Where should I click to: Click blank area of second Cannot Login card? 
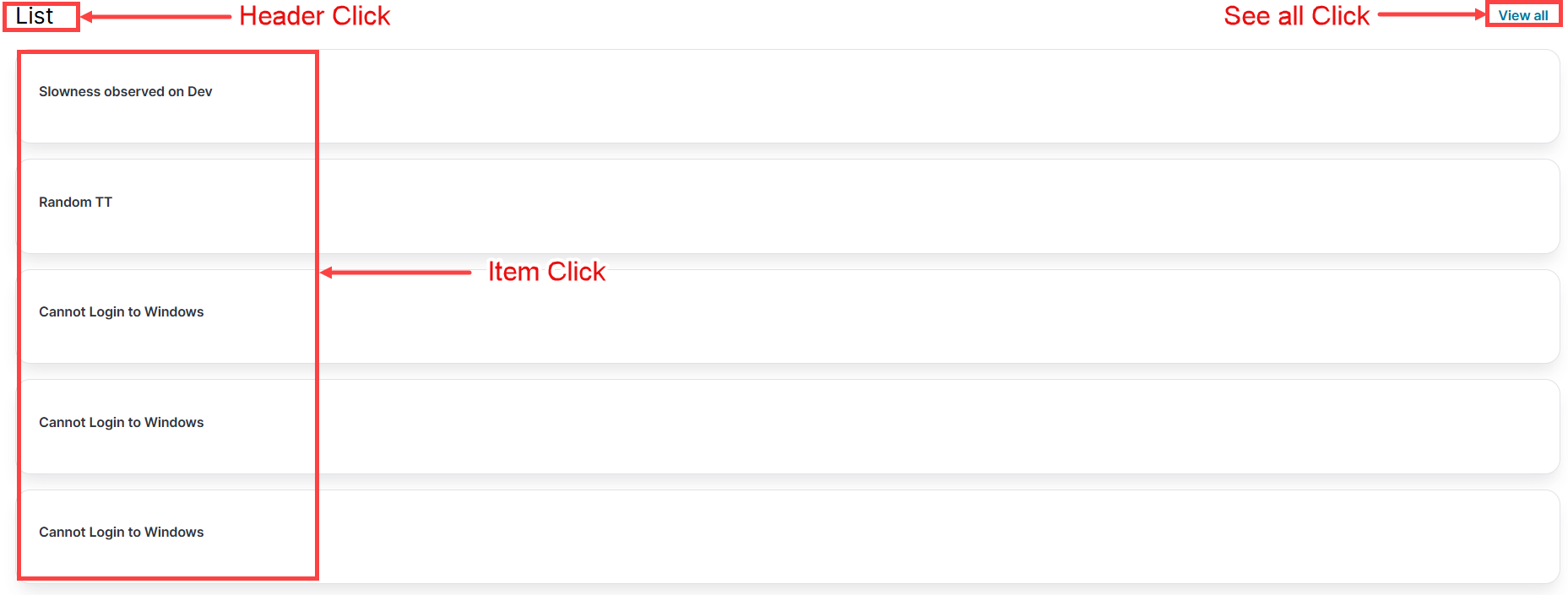pos(929,427)
